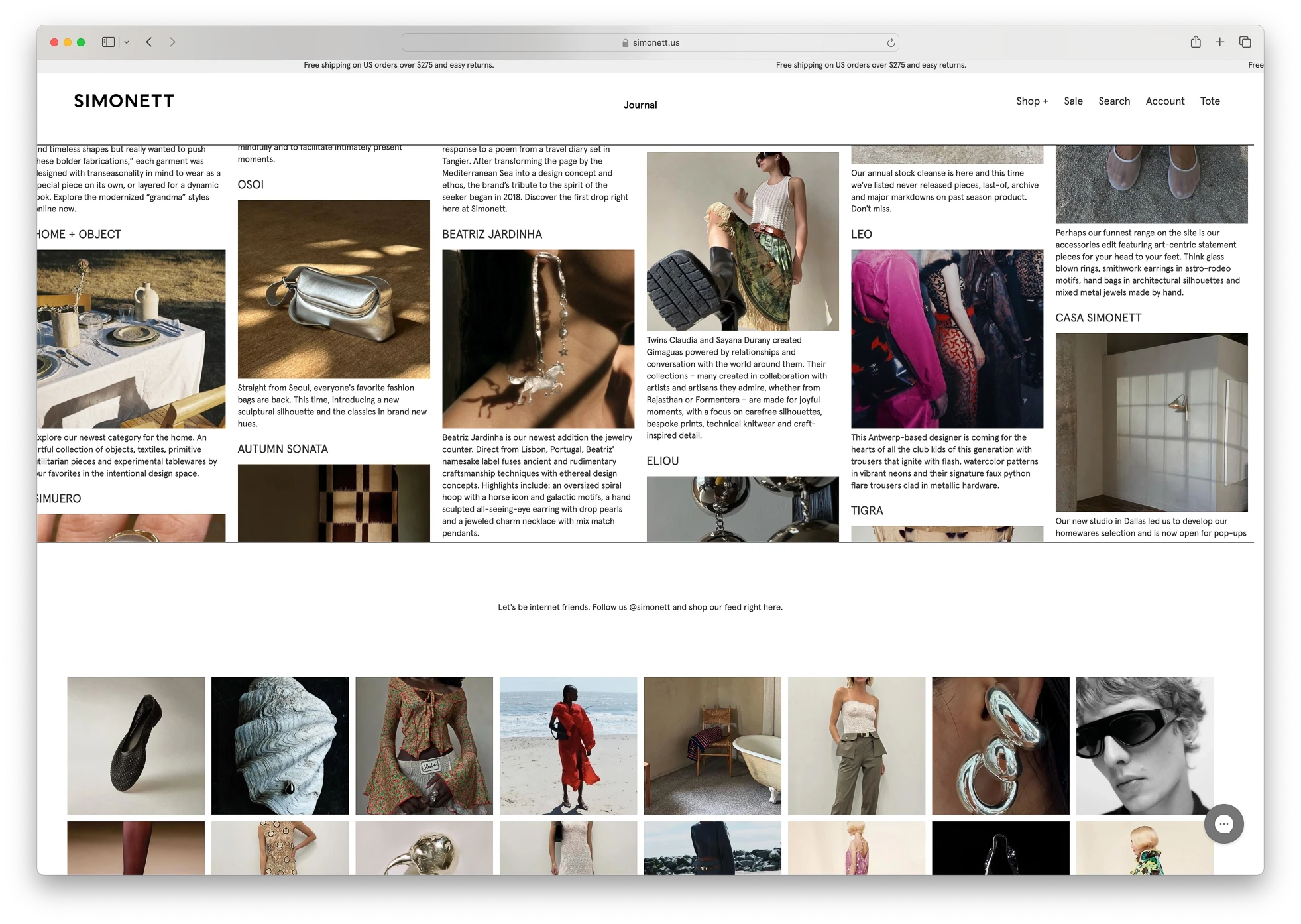Open the bathtub and chair feed photo
Screen dimensions: 1301x924
[712, 746]
